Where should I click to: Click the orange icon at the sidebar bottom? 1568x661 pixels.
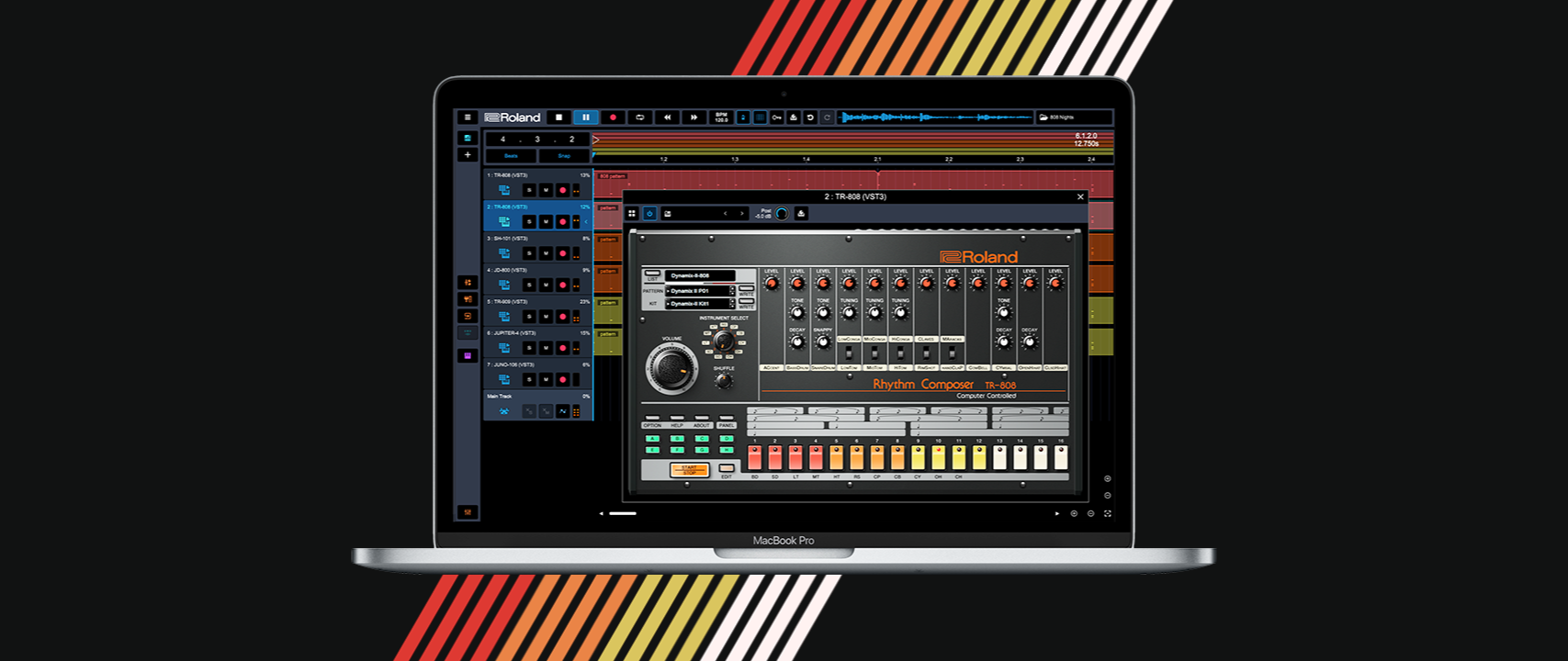[x=468, y=511]
